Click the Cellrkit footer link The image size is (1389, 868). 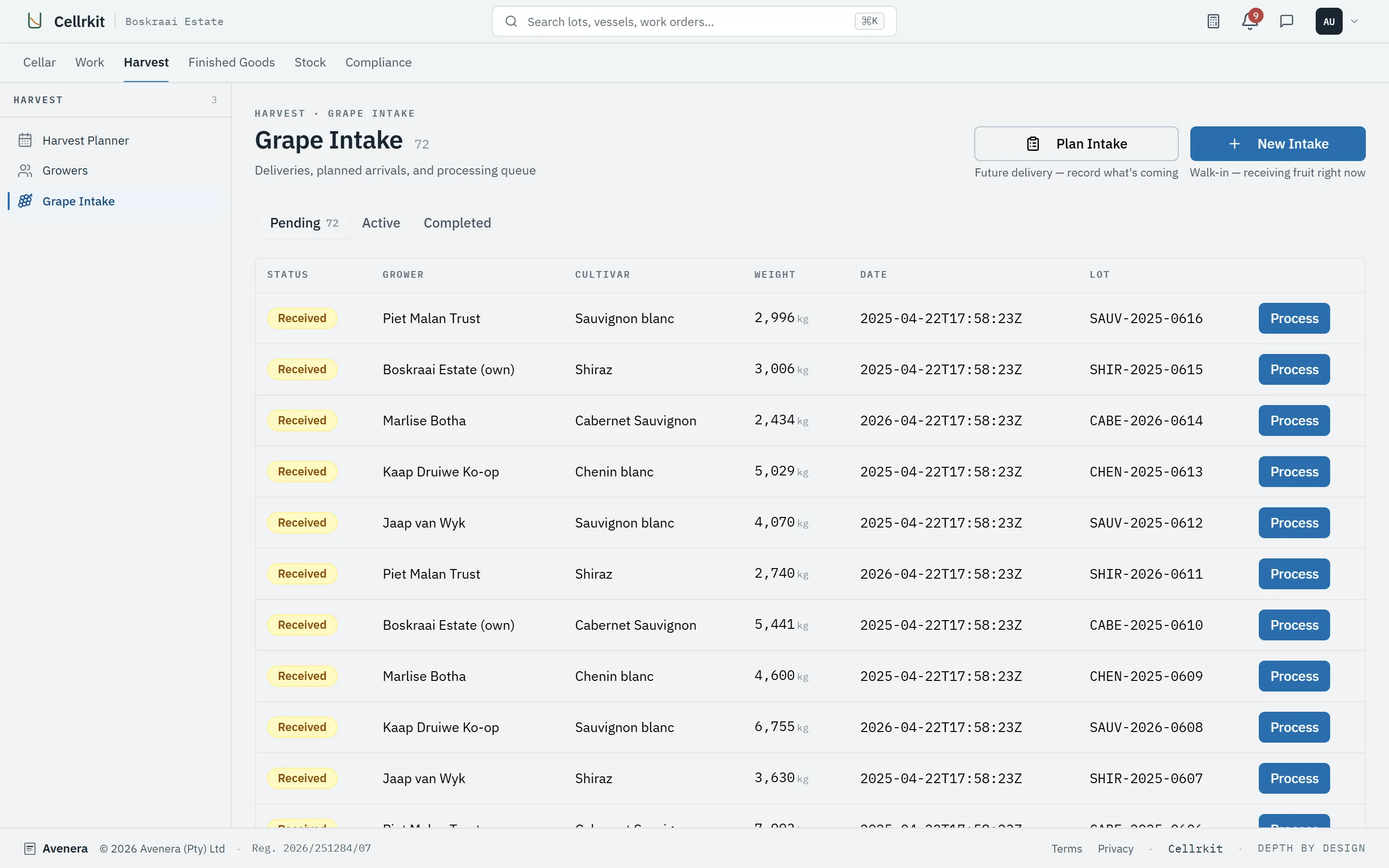(x=1195, y=849)
